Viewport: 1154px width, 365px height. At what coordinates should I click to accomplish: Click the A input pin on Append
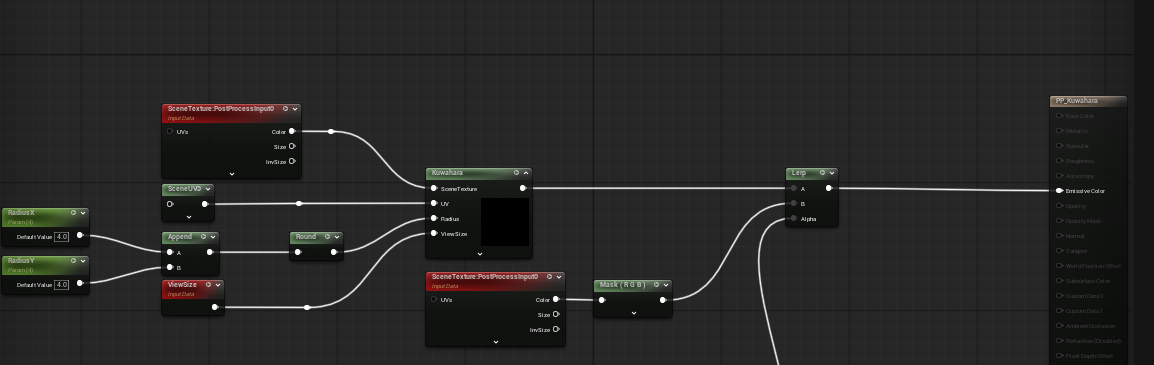pyautogui.click(x=170, y=252)
